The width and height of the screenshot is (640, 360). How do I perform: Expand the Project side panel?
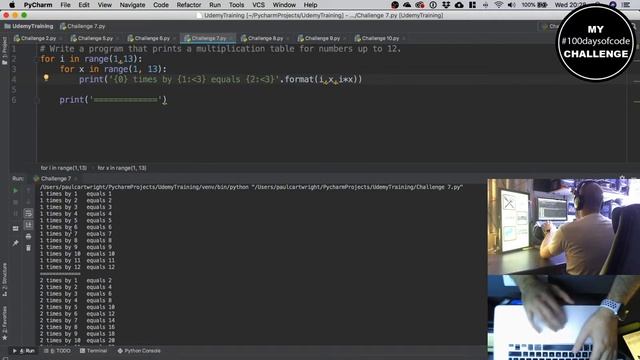(x=4, y=51)
